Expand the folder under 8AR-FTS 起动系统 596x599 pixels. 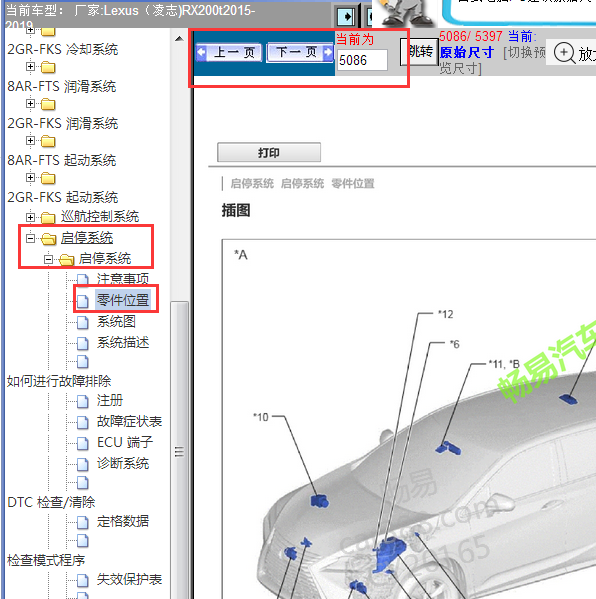pyautogui.click(x=30, y=178)
